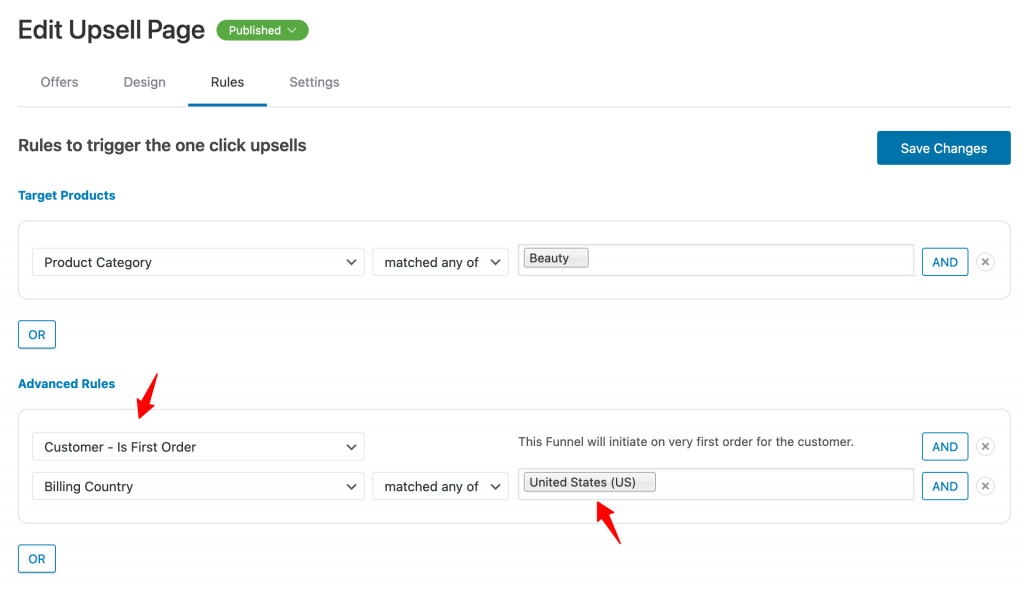Click into the billing country values field

(x=716, y=484)
